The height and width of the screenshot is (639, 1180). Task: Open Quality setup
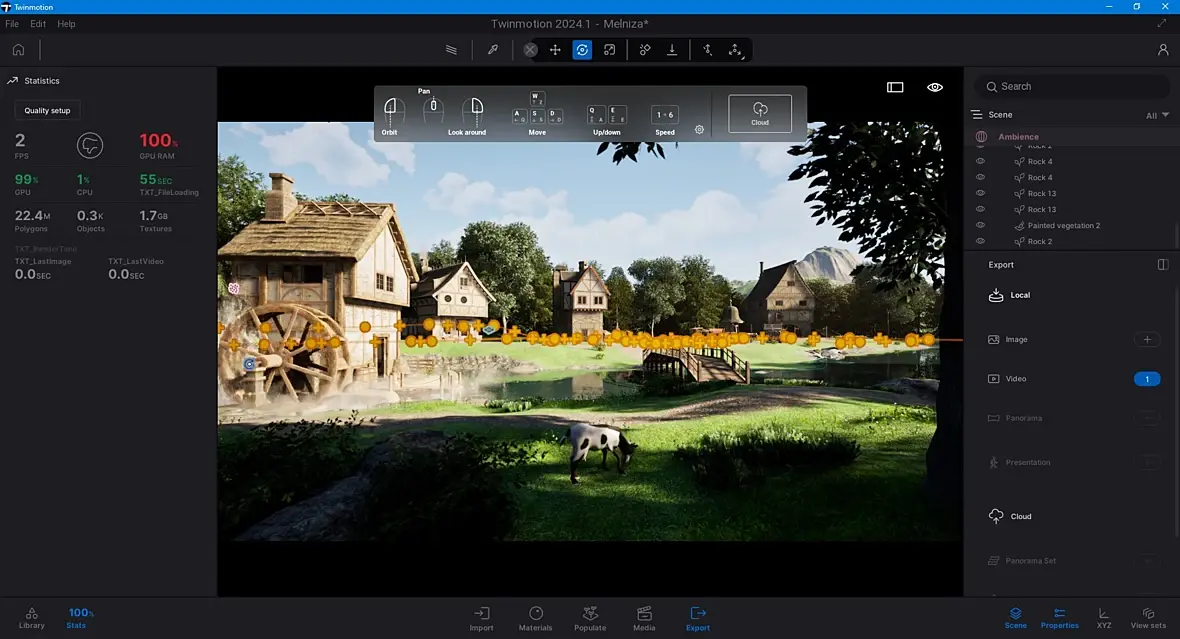pos(47,111)
